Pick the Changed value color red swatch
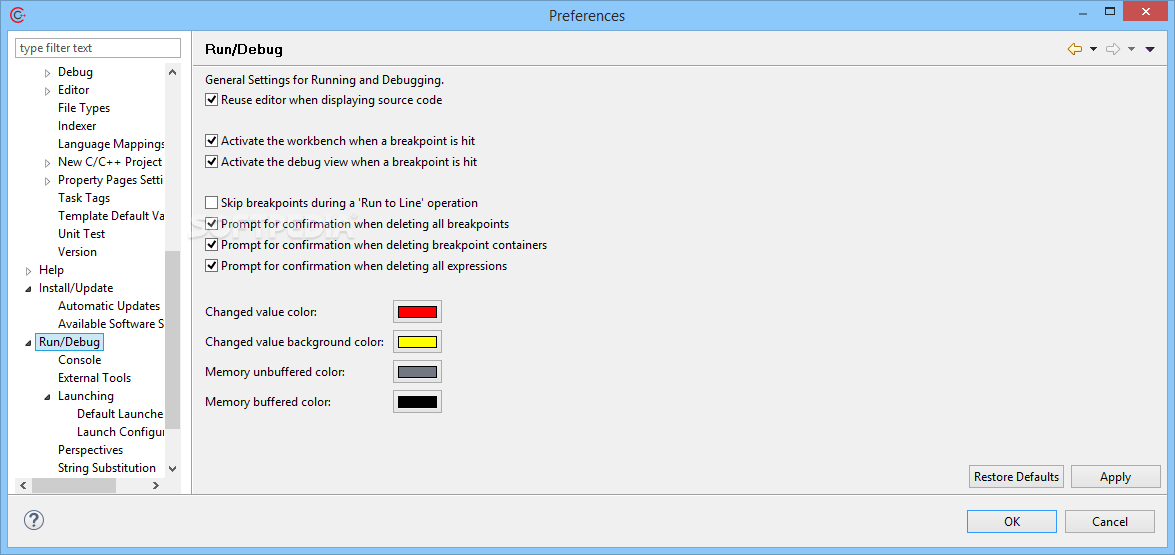This screenshot has height=555, width=1175. pos(417,312)
